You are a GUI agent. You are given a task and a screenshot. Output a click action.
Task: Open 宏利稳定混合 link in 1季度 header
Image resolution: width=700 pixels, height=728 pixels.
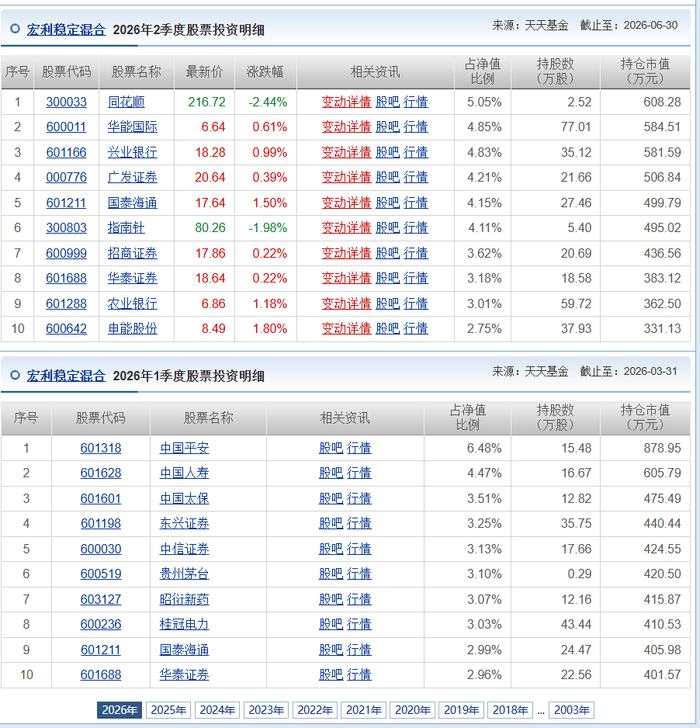(66, 376)
